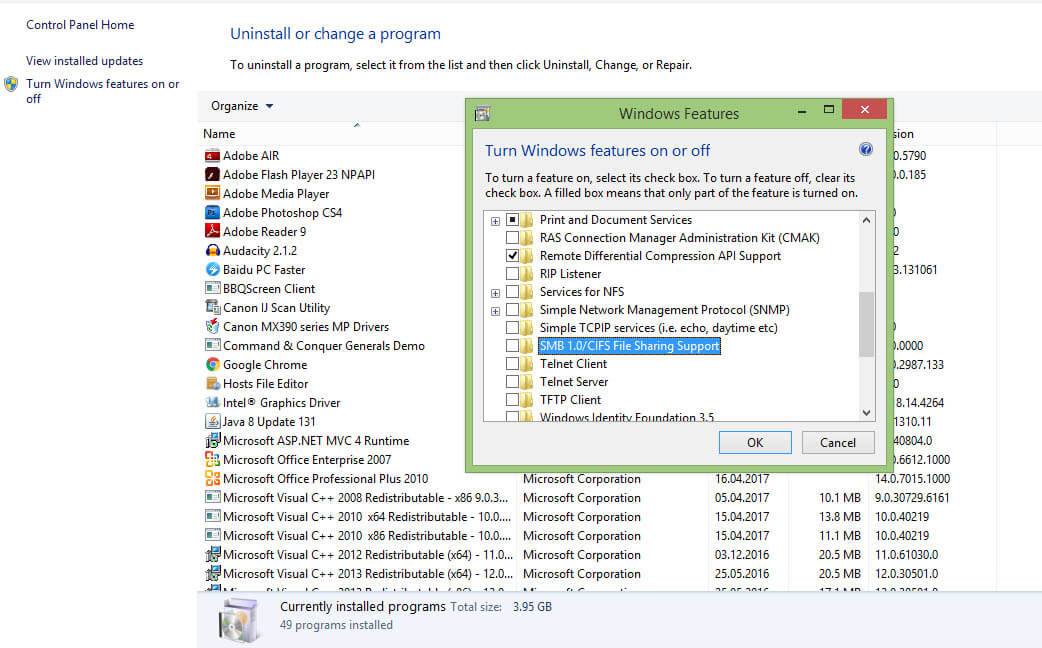Toggle the Print and Document Services checkbox
Screen dimensions: 1042x648
[512, 219]
